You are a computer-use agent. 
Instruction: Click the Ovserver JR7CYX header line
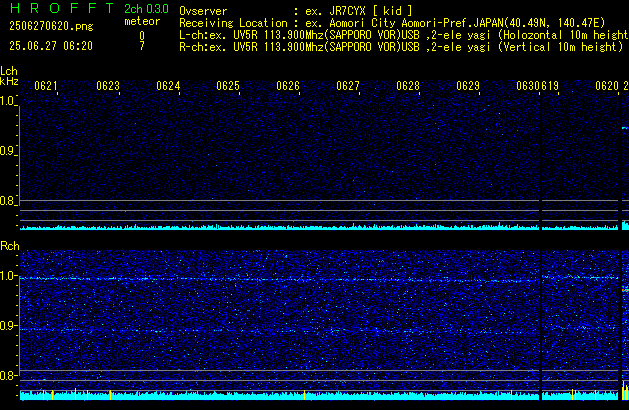coord(296,11)
